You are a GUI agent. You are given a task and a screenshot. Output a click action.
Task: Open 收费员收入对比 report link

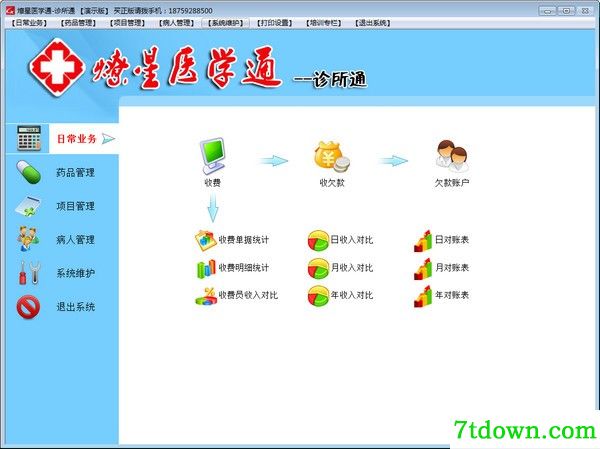point(248,295)
